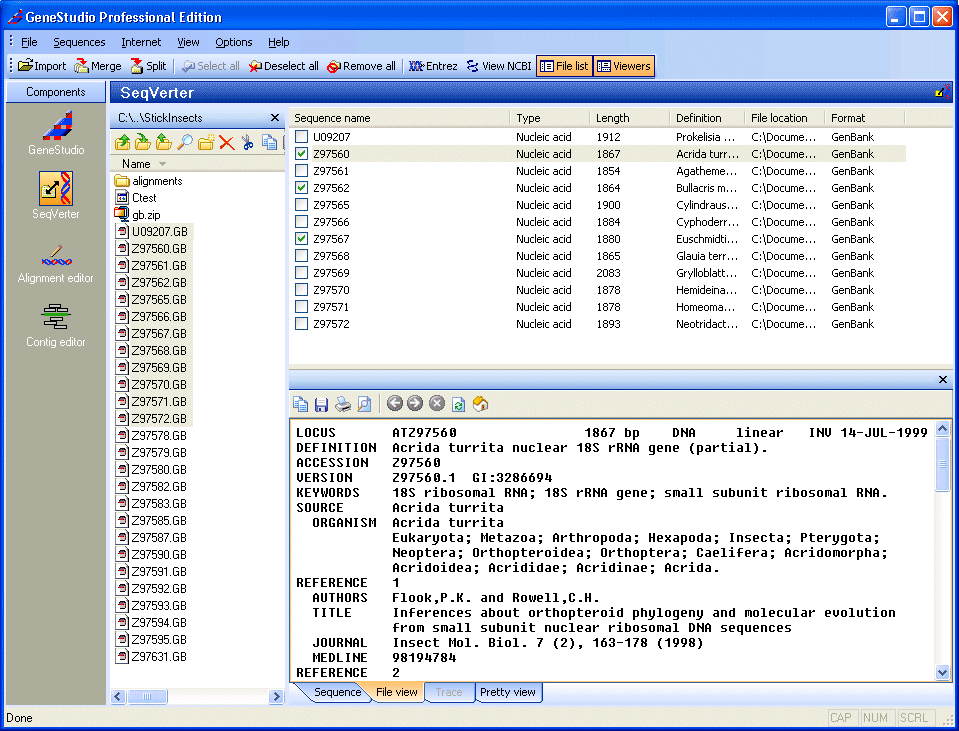The width and height of the screenshot is (959, 731).
Task: Switch to the Sequence tab
Action: pos(337,692)
